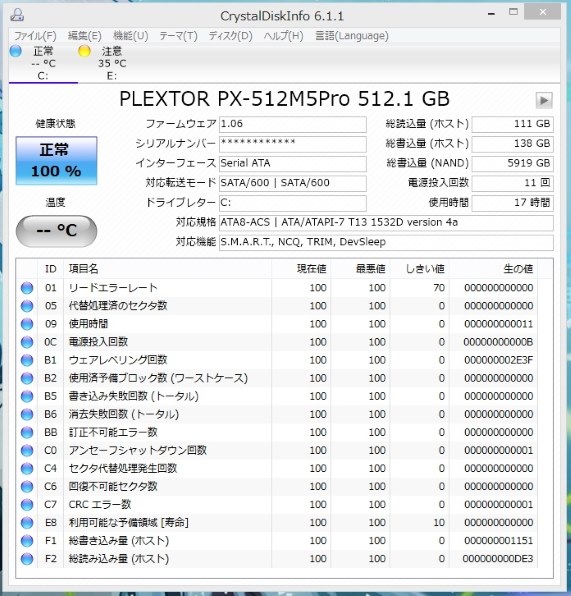Minimize the CrystalDiskInfo window
The width and height of the screenshot is (571, 596).
click(x=492, y=14)
